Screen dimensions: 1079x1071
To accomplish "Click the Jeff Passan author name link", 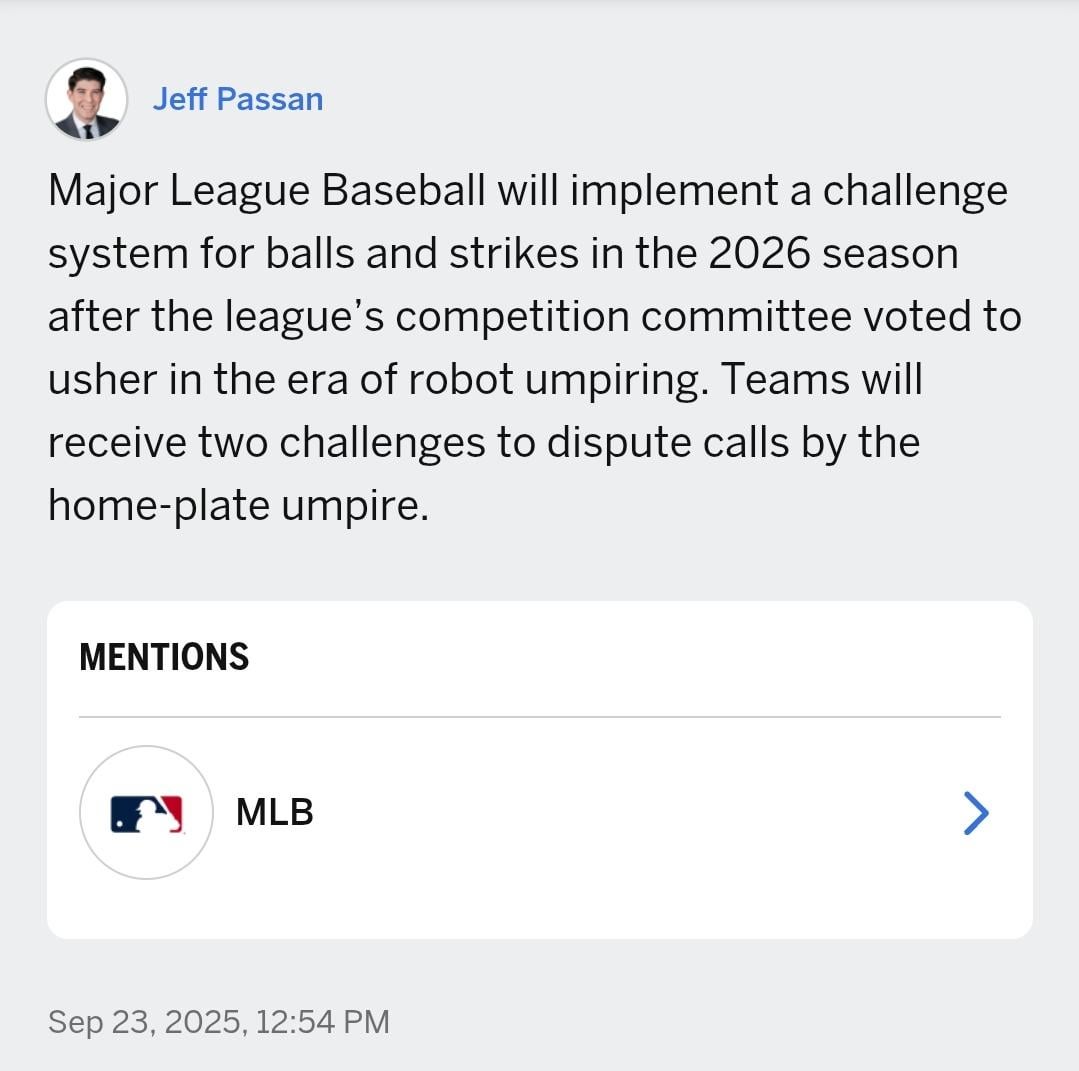I will tap(237, 99).
